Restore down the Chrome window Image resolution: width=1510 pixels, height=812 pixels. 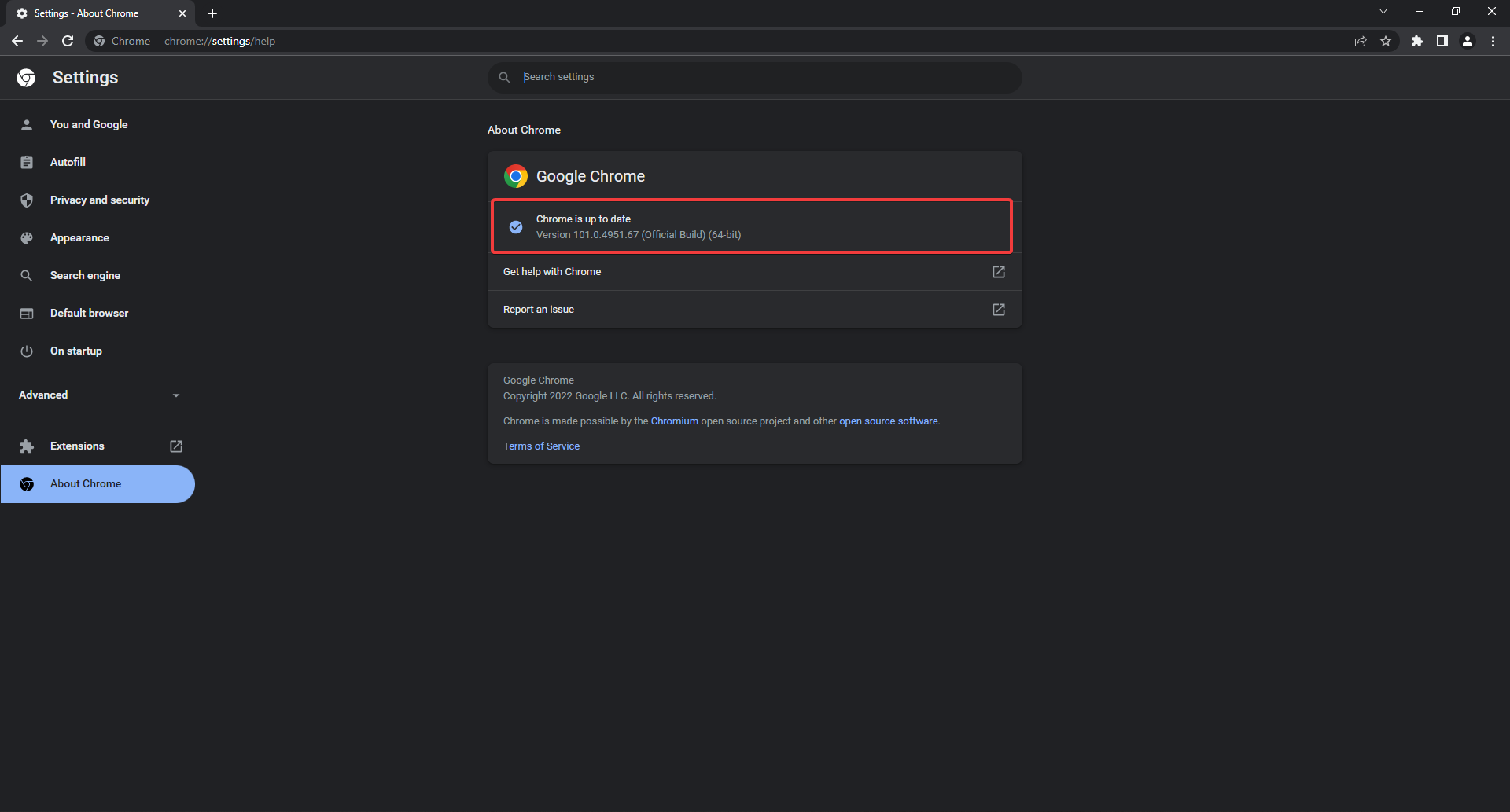tap(1456, 12)
